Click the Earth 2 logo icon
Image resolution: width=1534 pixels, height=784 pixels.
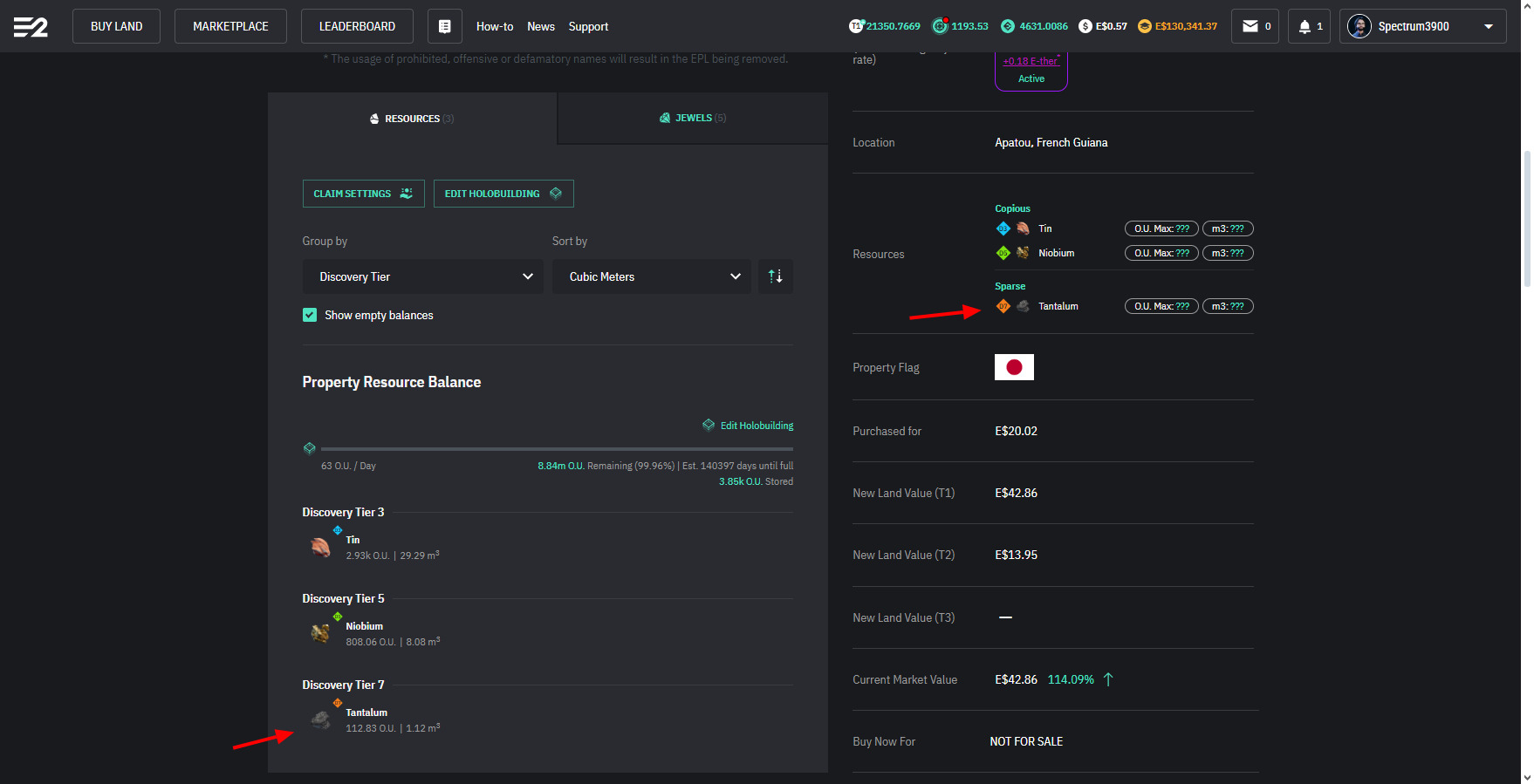[x=31, y=27]
